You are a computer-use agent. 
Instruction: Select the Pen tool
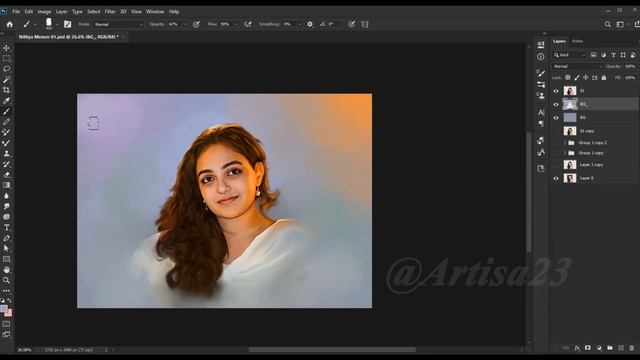(x=7, y=238)
